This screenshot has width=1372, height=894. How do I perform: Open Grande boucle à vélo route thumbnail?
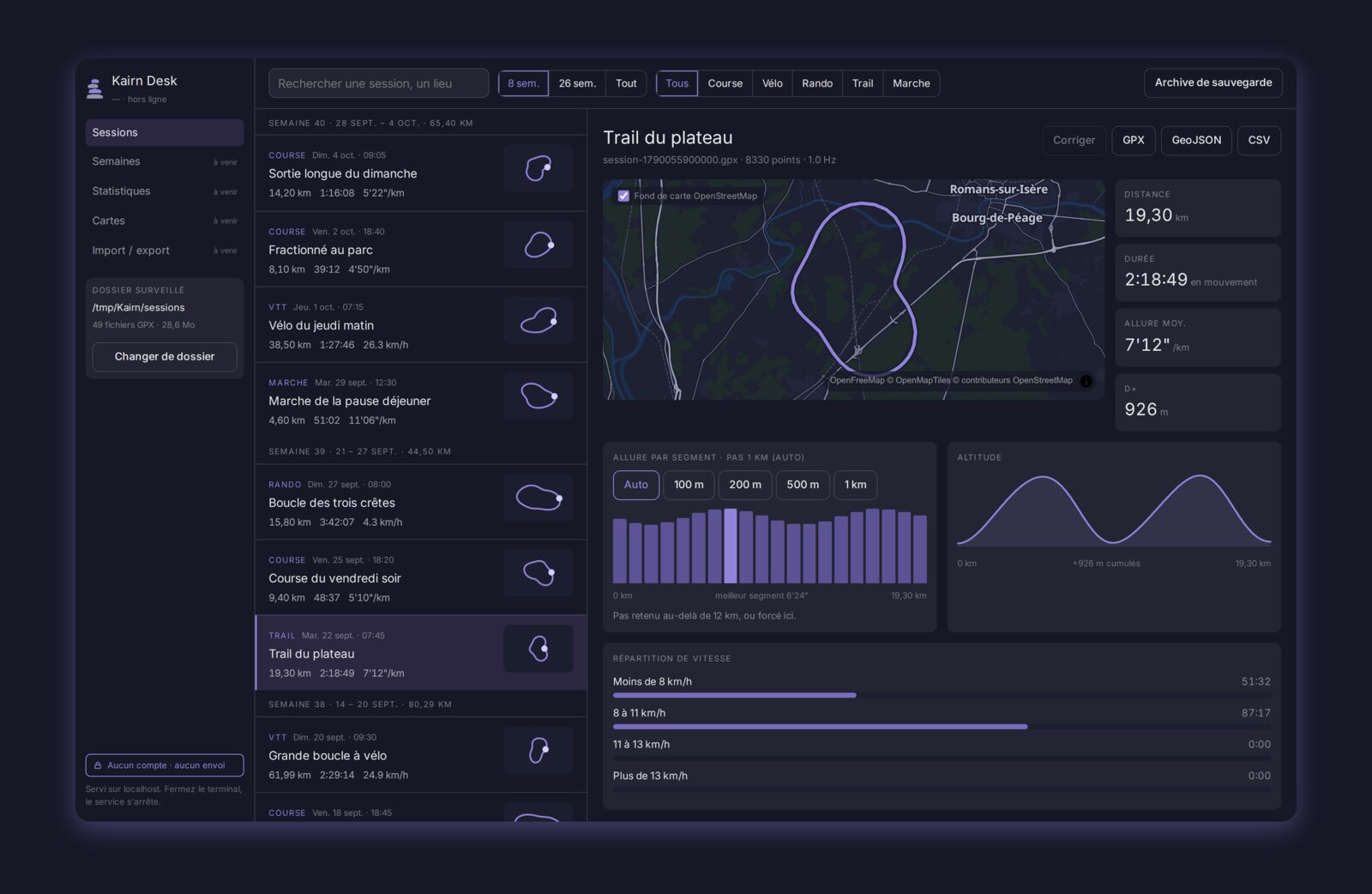tap(539, 750)
